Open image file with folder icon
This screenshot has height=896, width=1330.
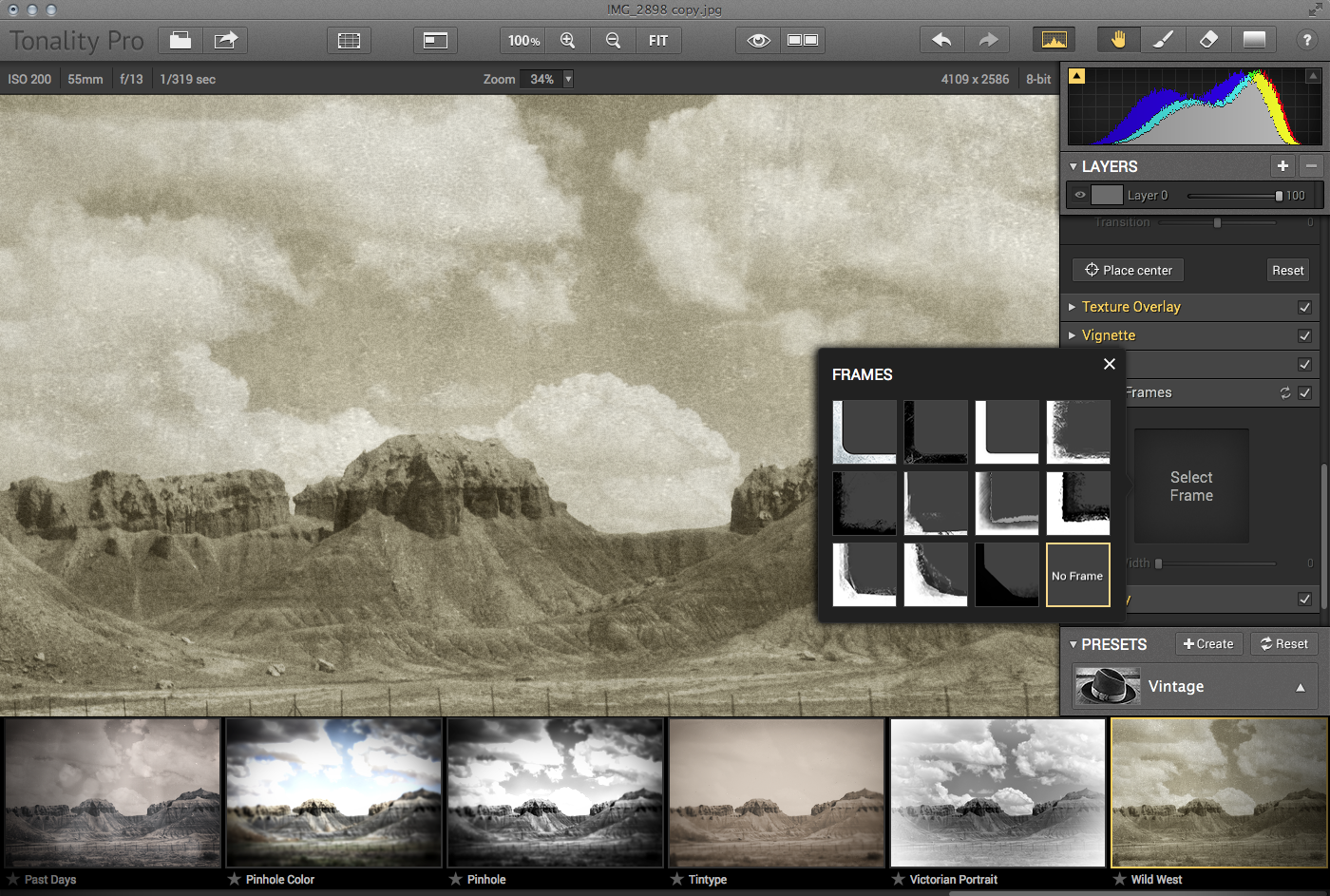tap(180, 40)
